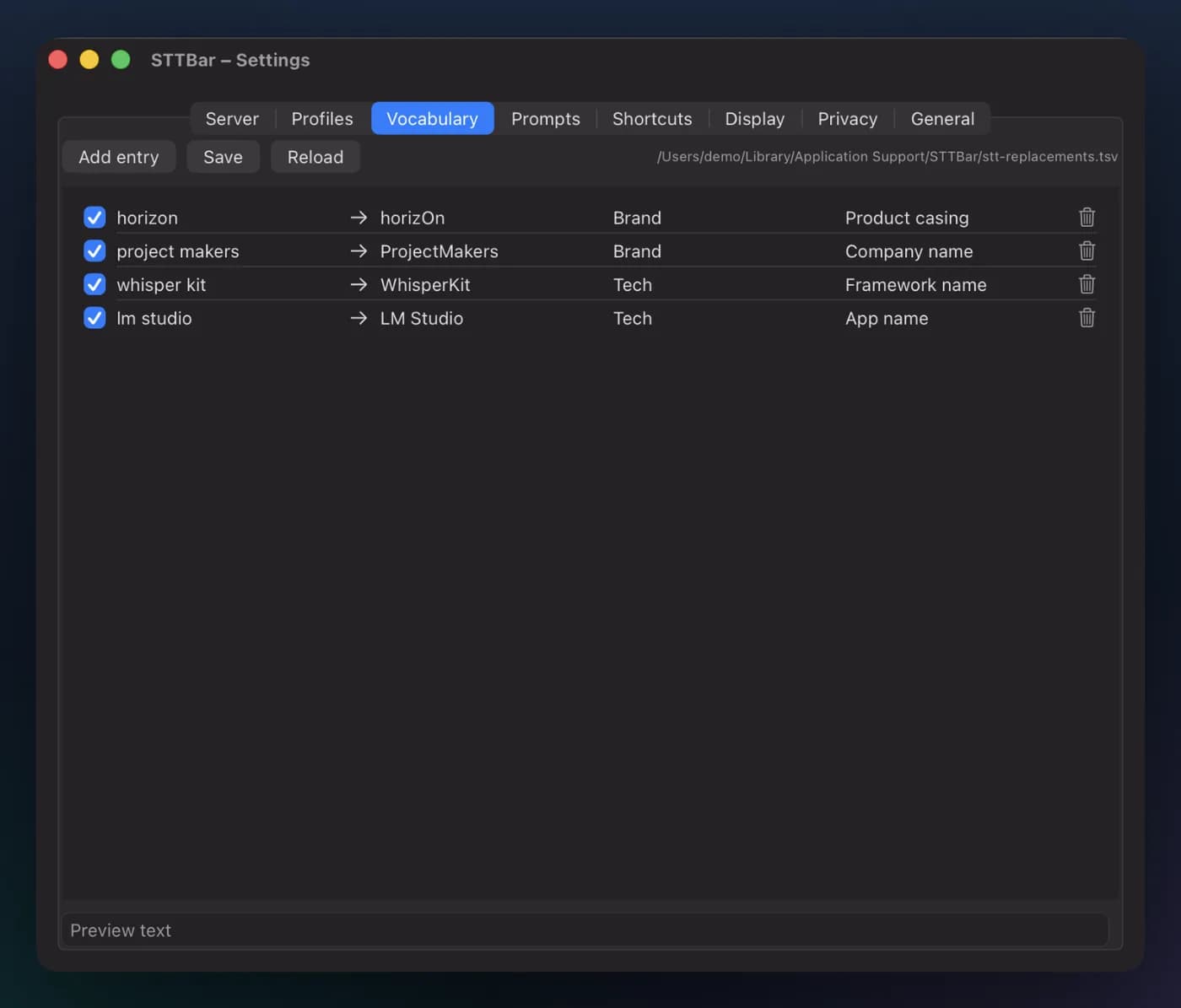Reload the replacements file
Viewport: 1181px width, 1008px height.
pos(315,157)
